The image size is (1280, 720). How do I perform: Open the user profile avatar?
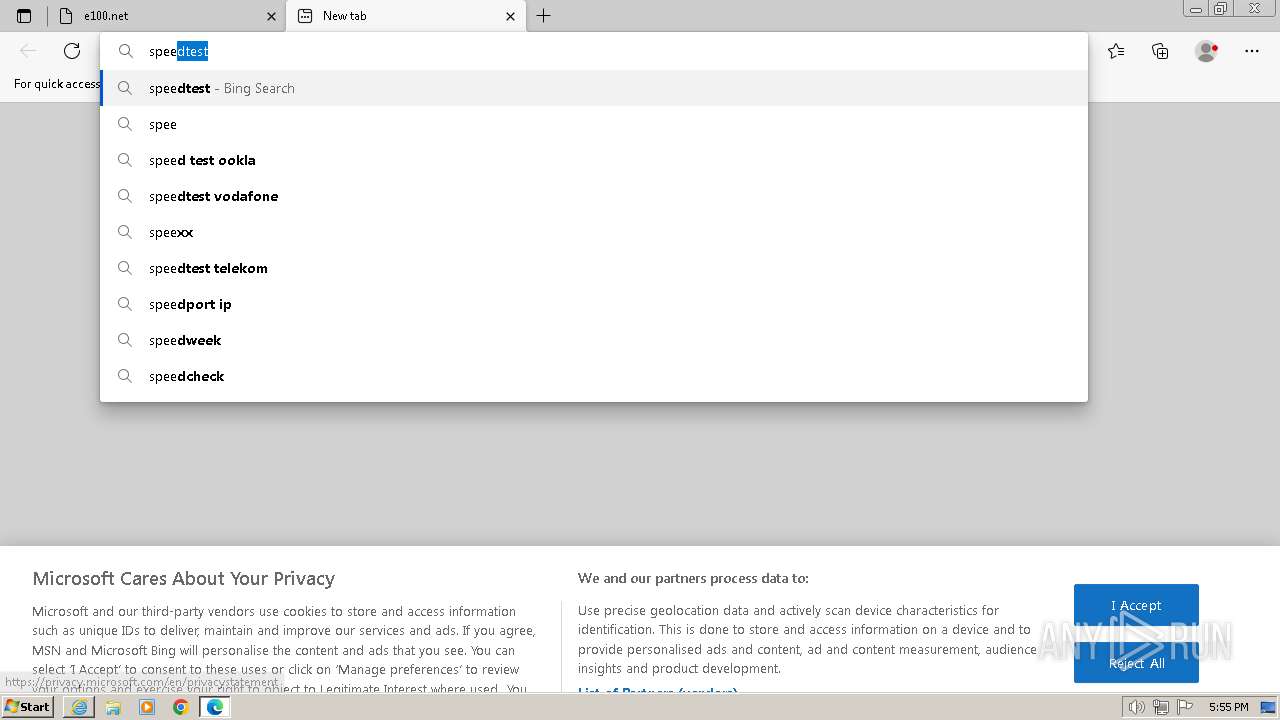click(x=1206, y=51)
